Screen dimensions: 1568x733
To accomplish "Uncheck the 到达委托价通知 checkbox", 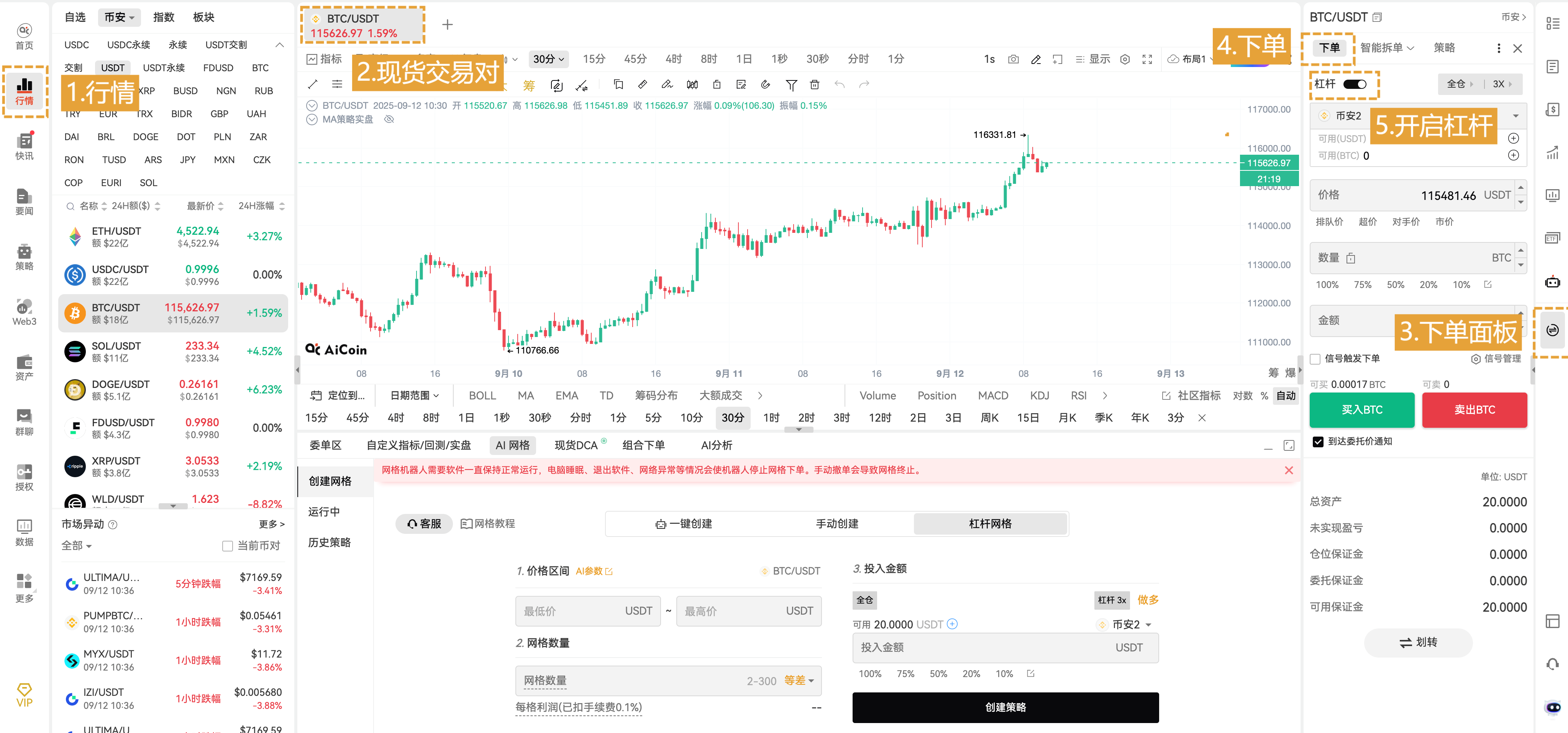I will [1318, 442].
